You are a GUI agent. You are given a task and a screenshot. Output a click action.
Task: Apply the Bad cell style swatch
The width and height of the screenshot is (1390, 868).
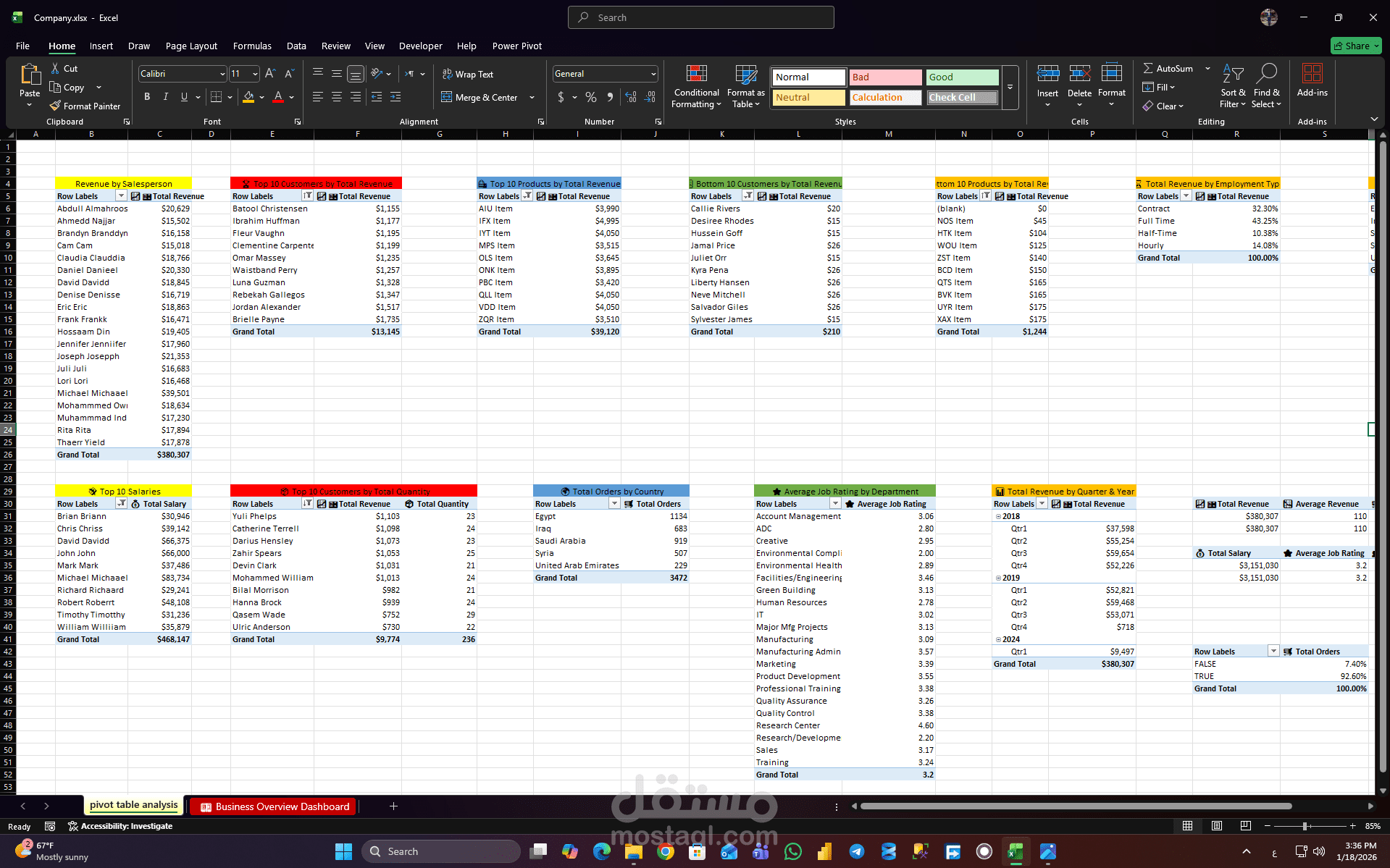[x=885, y=77]
